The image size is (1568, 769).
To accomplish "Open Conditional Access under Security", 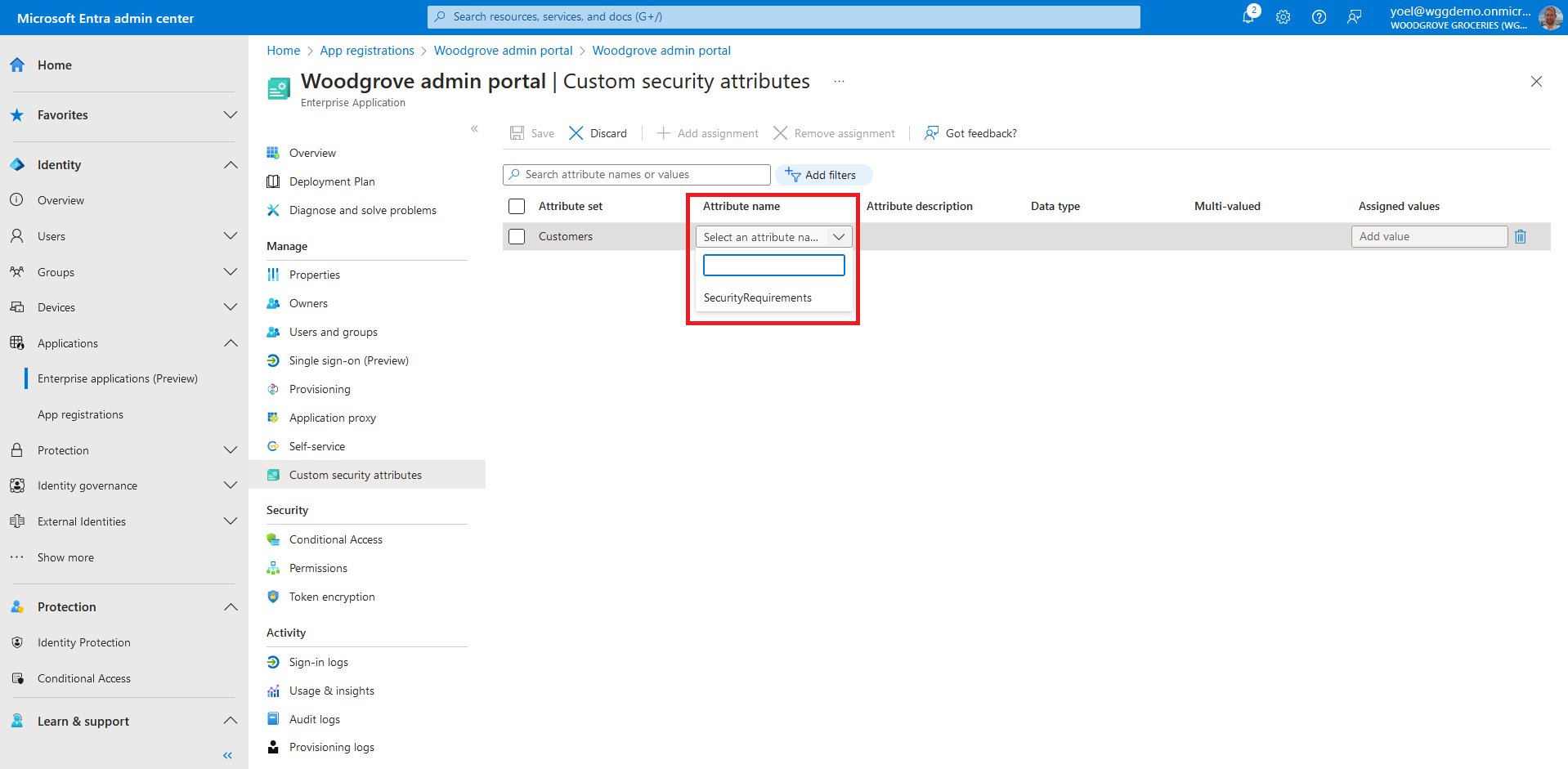I will tap(335, 539).
